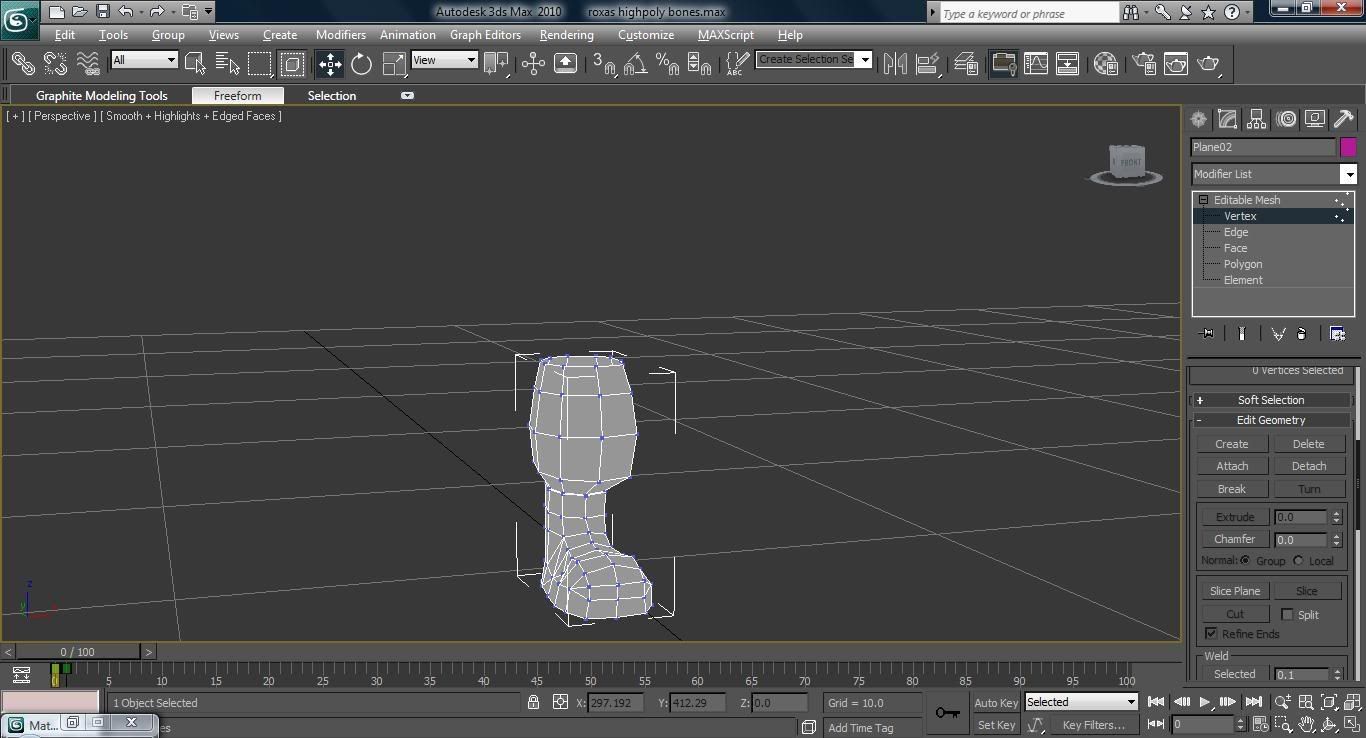Activate the Select and Rotate tool
The width and height of the screenshot is (1366, 738).
tap(362, 64)
